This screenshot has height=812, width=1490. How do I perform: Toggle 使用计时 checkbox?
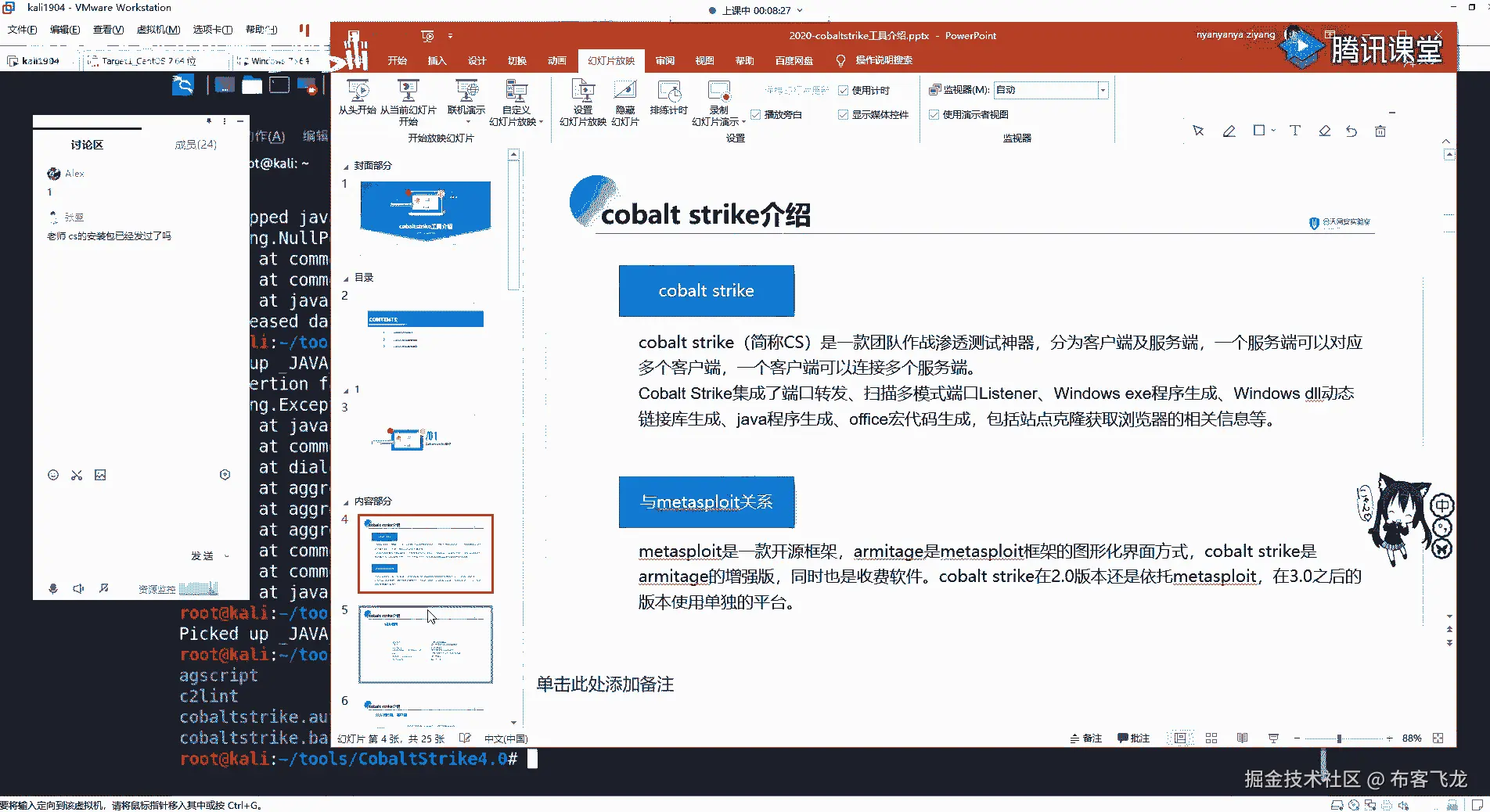pyautogui.click(x=844, y=90)
